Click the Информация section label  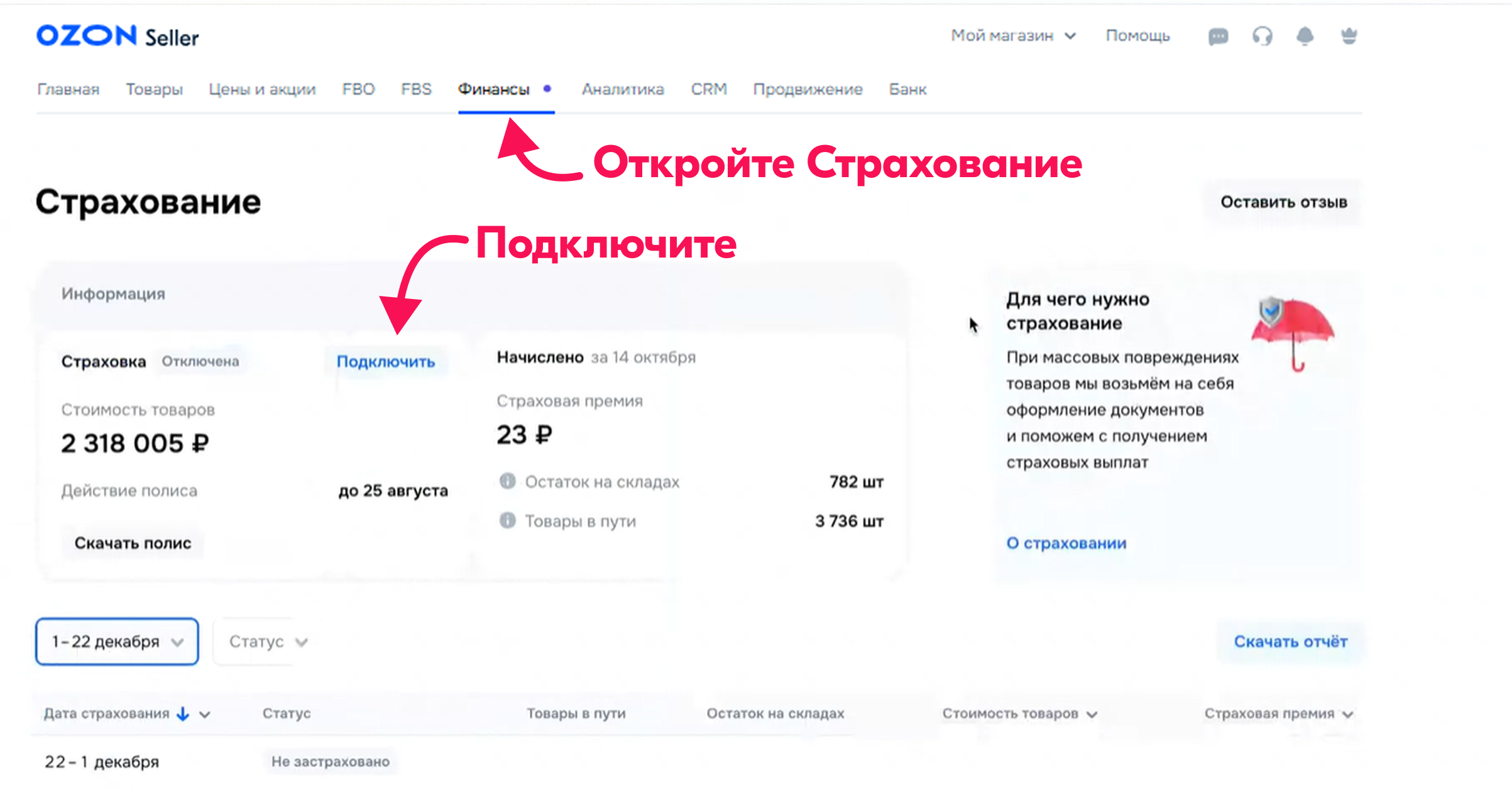coord(113,294)
